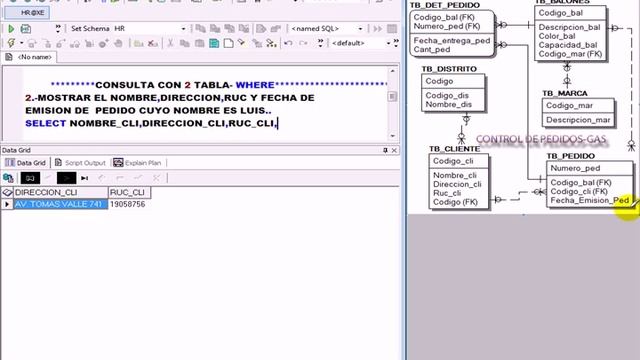Viewport: 640px width, 360px height.
Task: Click the RUC_CLI column header
Action: click(x=129, y=192)
